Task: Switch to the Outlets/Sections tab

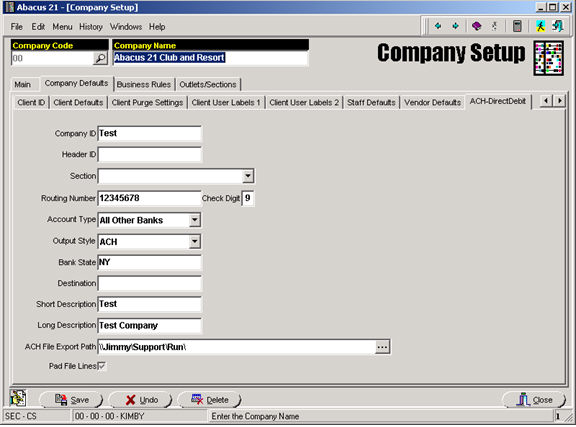Action: pyautogui.click(x=208, y=85)
